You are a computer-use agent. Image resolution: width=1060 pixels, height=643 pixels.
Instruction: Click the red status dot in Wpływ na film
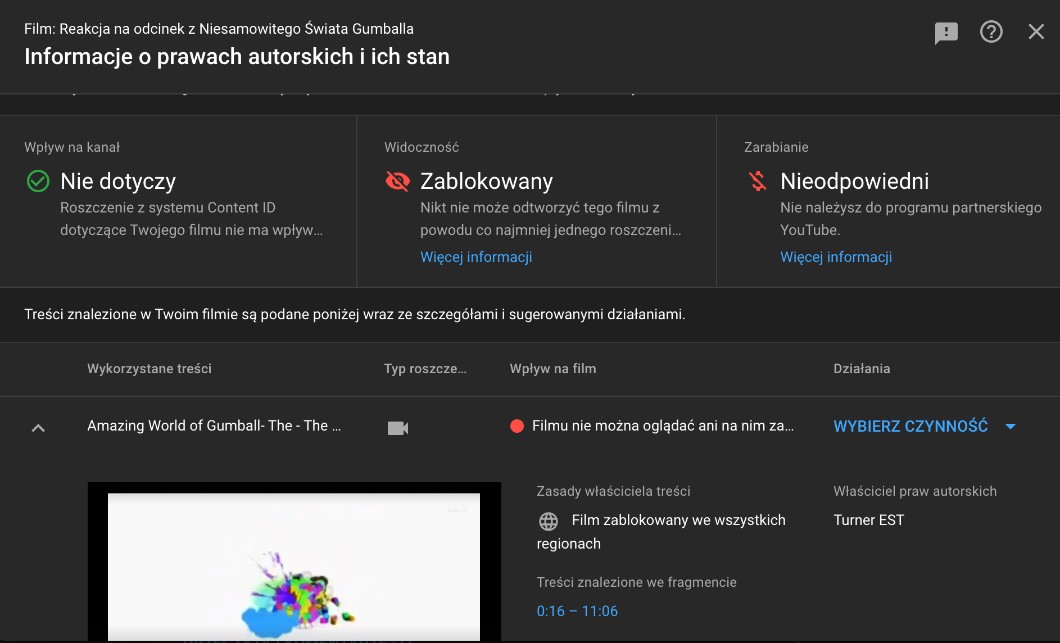coord(517,426)
